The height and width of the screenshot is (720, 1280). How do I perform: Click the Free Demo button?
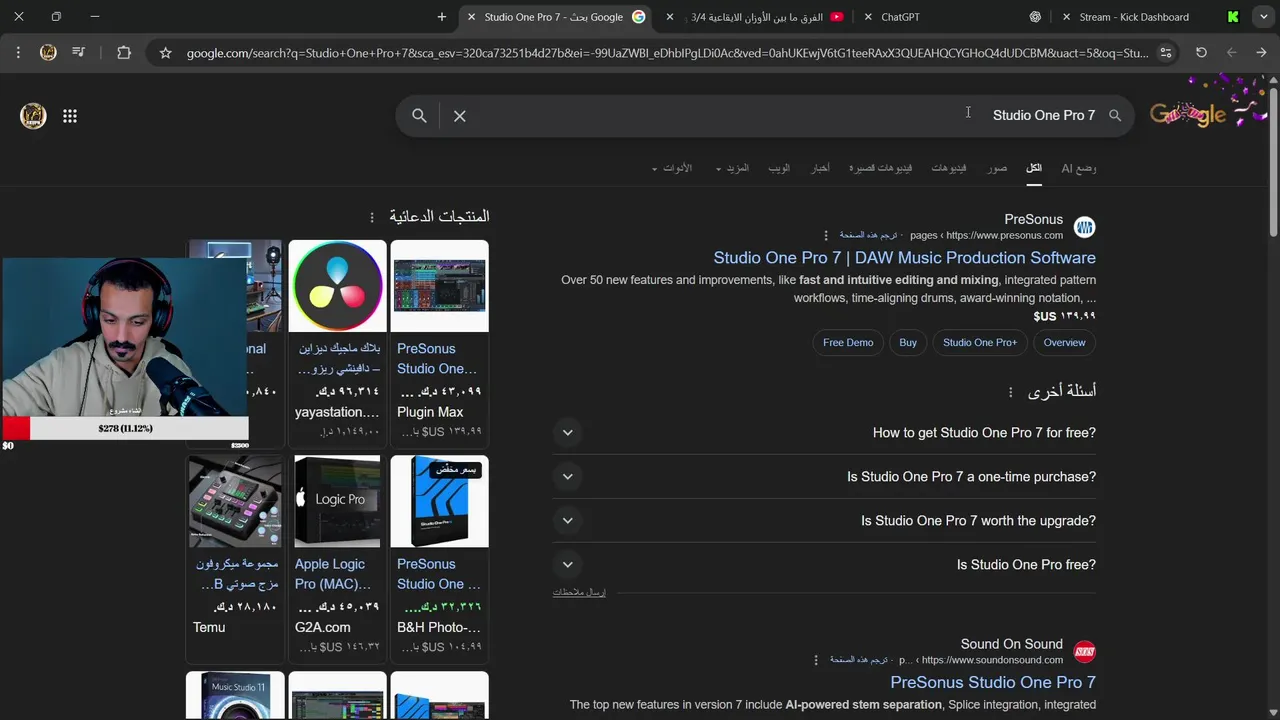848,343
